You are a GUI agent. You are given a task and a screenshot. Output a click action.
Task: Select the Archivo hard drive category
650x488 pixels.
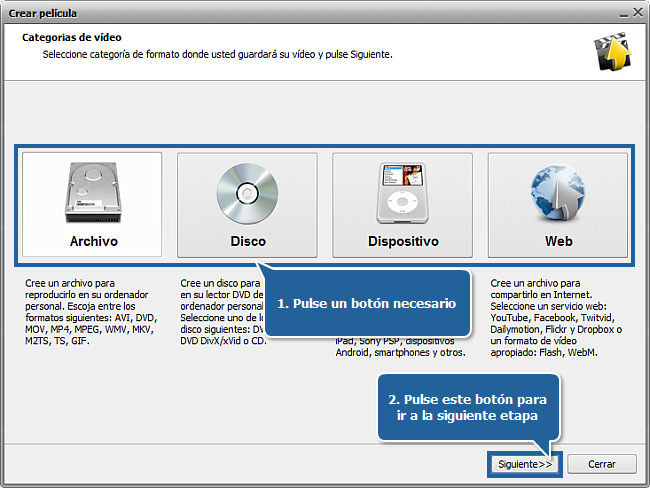[92, 205]
